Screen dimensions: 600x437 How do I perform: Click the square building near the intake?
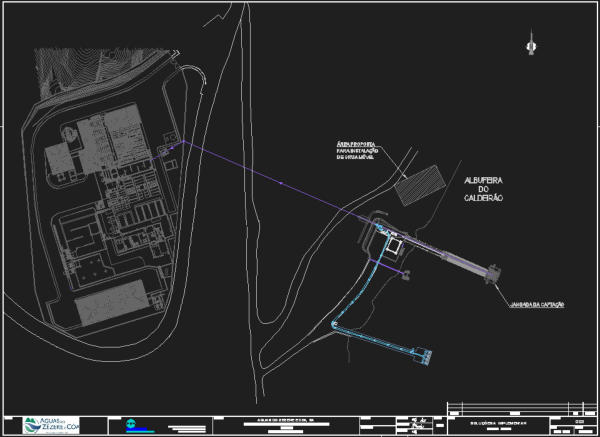tap(397, 243)
